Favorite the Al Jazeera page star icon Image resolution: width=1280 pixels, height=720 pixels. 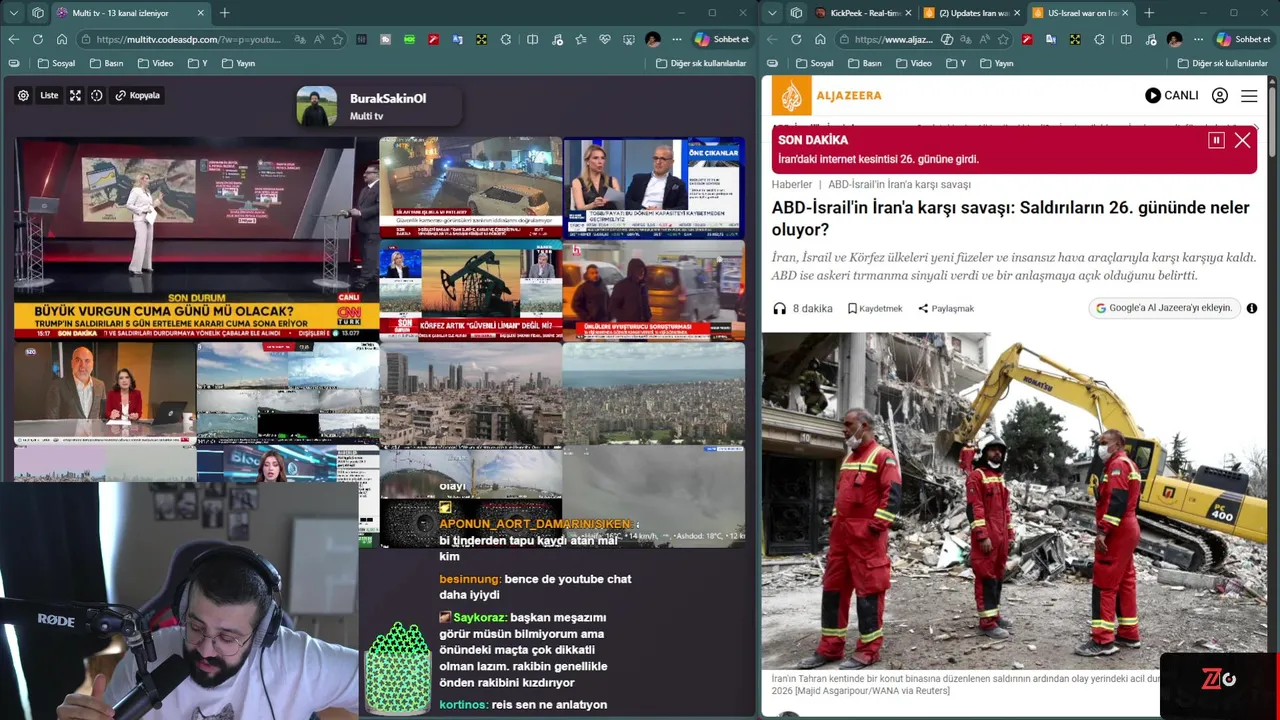click(1003, 39)
